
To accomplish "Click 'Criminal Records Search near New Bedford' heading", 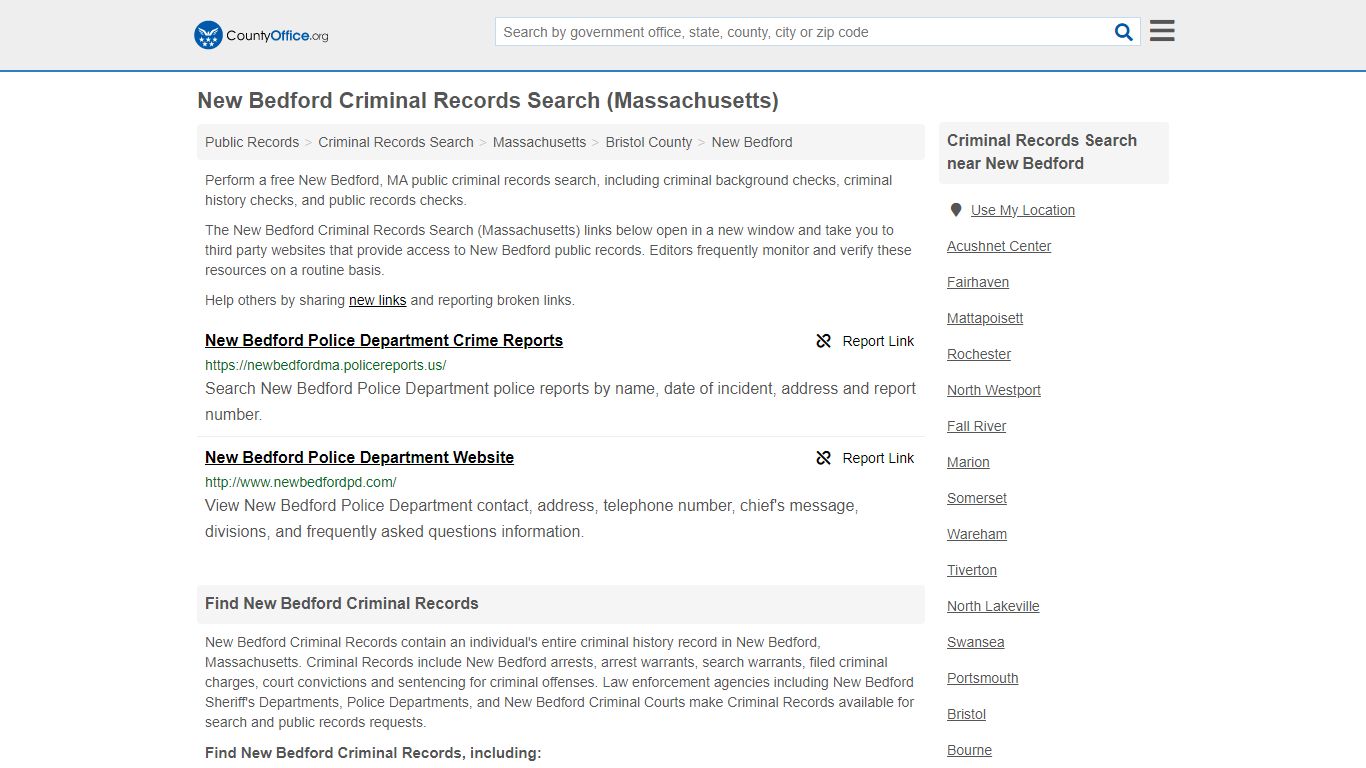I will point(1042,152).
